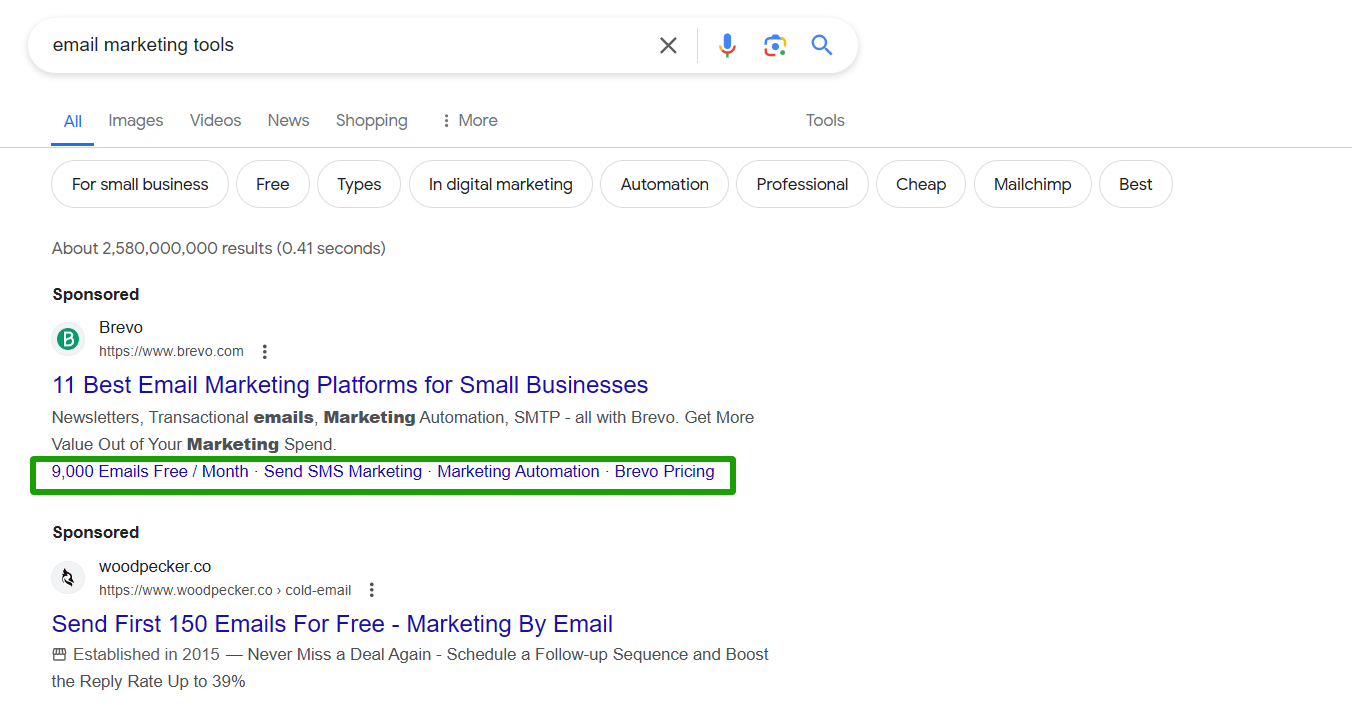Open 'Send First 150 Emails For Free' headline
1352x717 pixels.
click(332, 624)
